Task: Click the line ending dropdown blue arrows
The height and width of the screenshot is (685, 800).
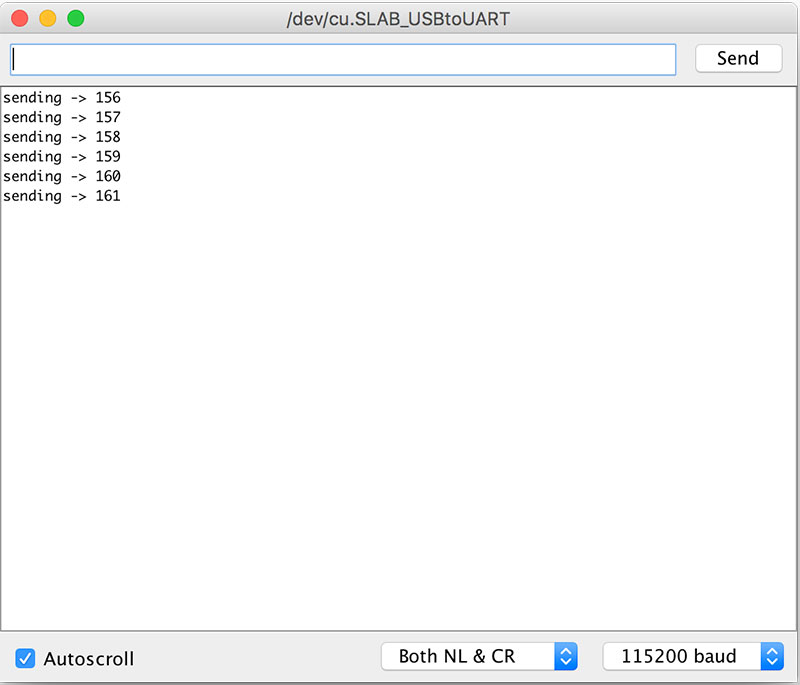Action: (x=566, y=656)
